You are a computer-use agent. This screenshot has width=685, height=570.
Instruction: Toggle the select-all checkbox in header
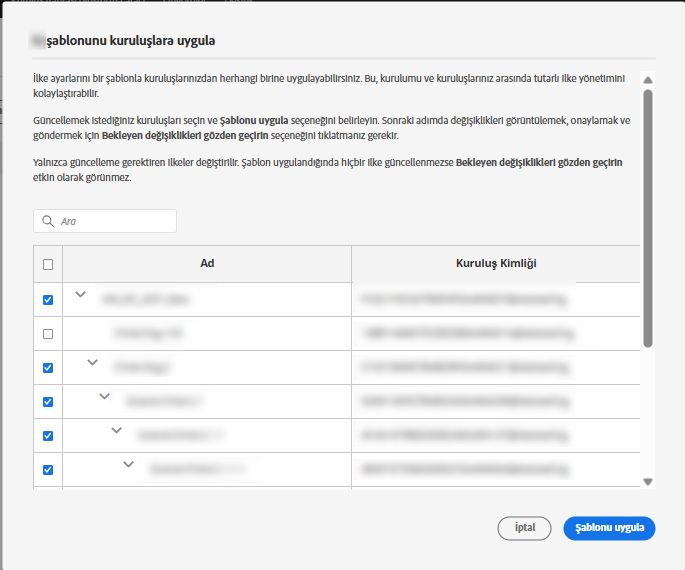(48, 264)
